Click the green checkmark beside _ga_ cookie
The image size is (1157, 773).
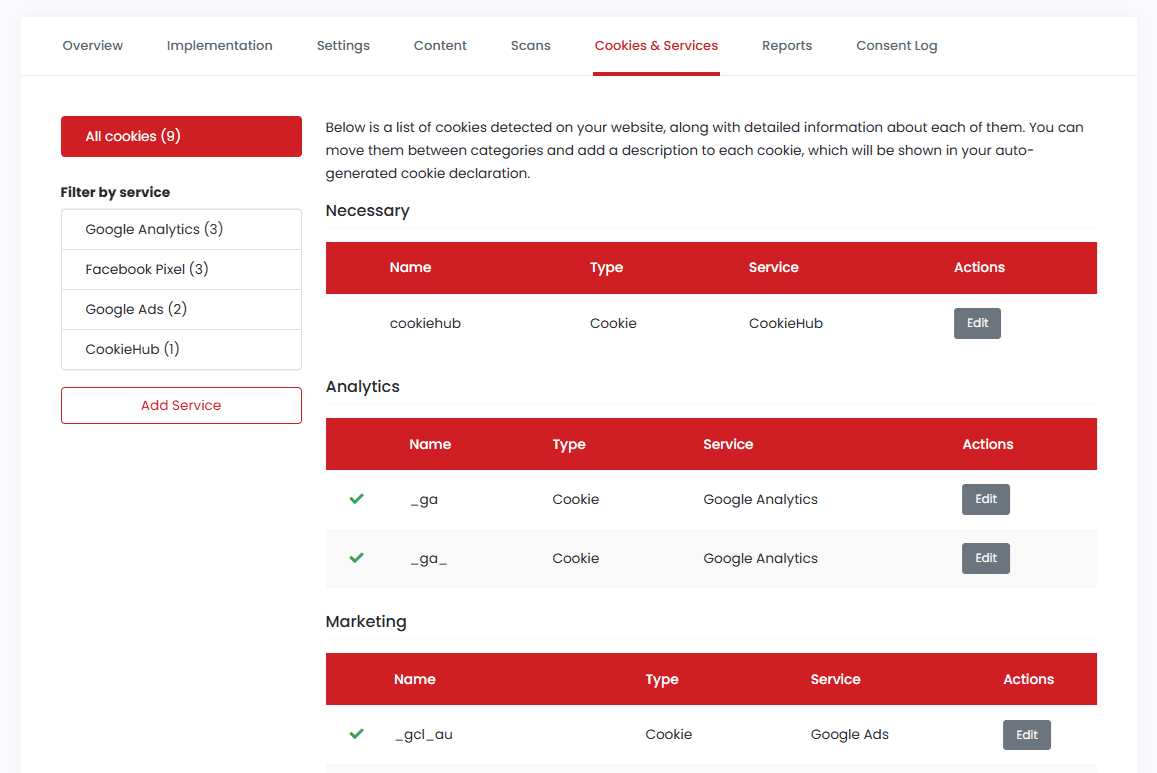[x=356, y=558]
